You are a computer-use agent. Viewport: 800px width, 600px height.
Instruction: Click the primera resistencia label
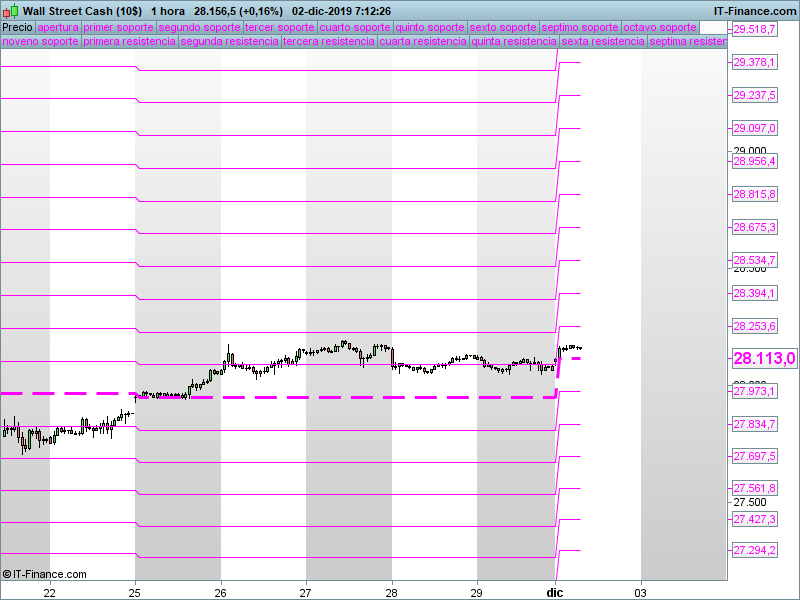[x=129, y=41]
